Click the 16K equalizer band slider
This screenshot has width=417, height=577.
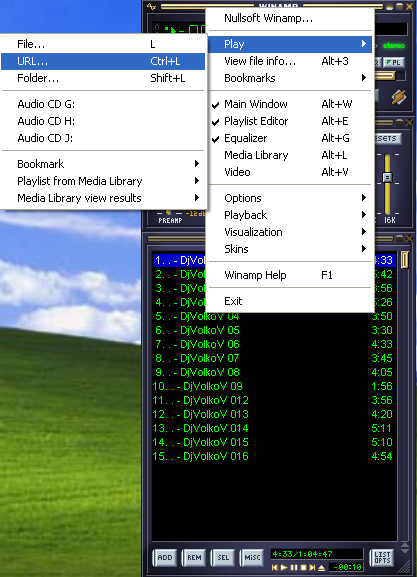(387, 178)
